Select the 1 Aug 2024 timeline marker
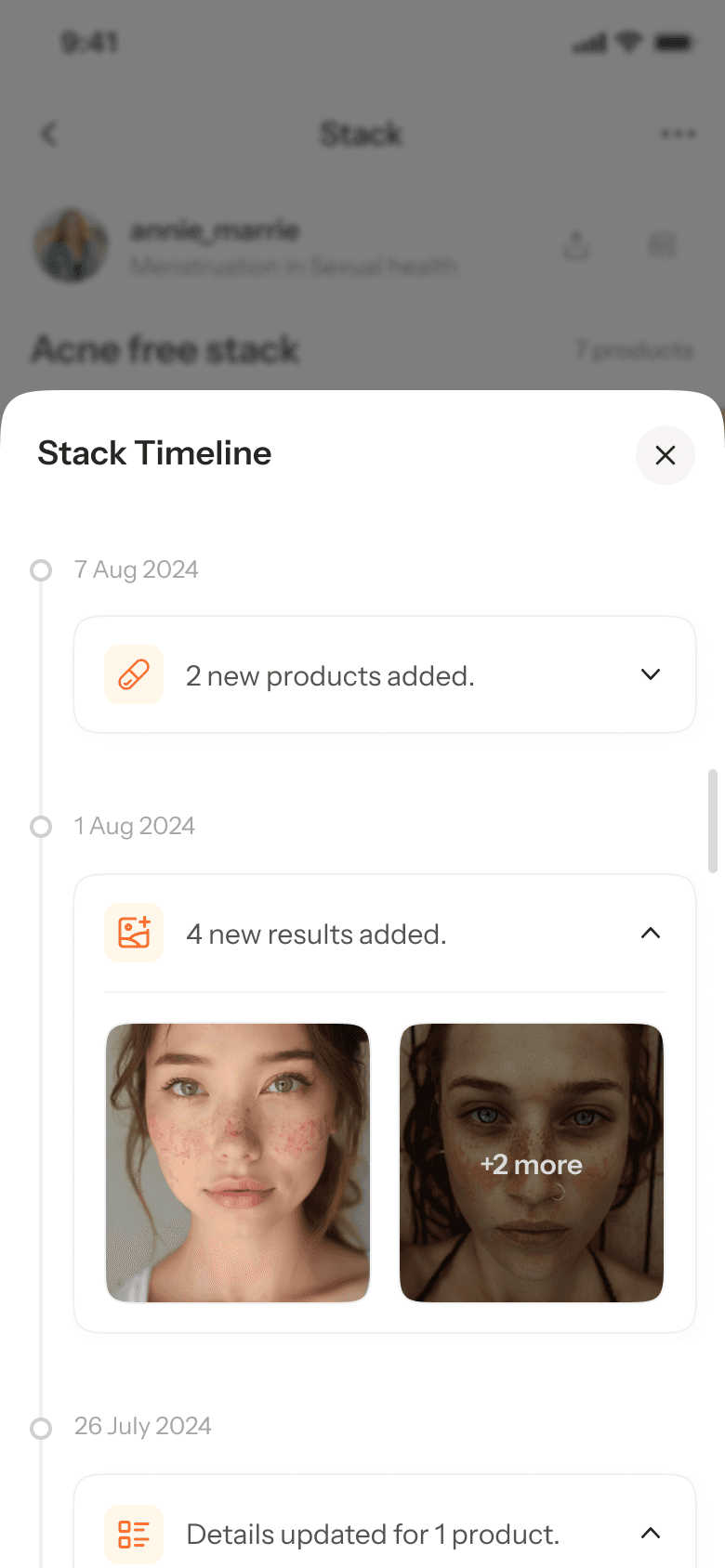Image resolution: width=725 pixels, height=1568 pixels. [41, 827]
